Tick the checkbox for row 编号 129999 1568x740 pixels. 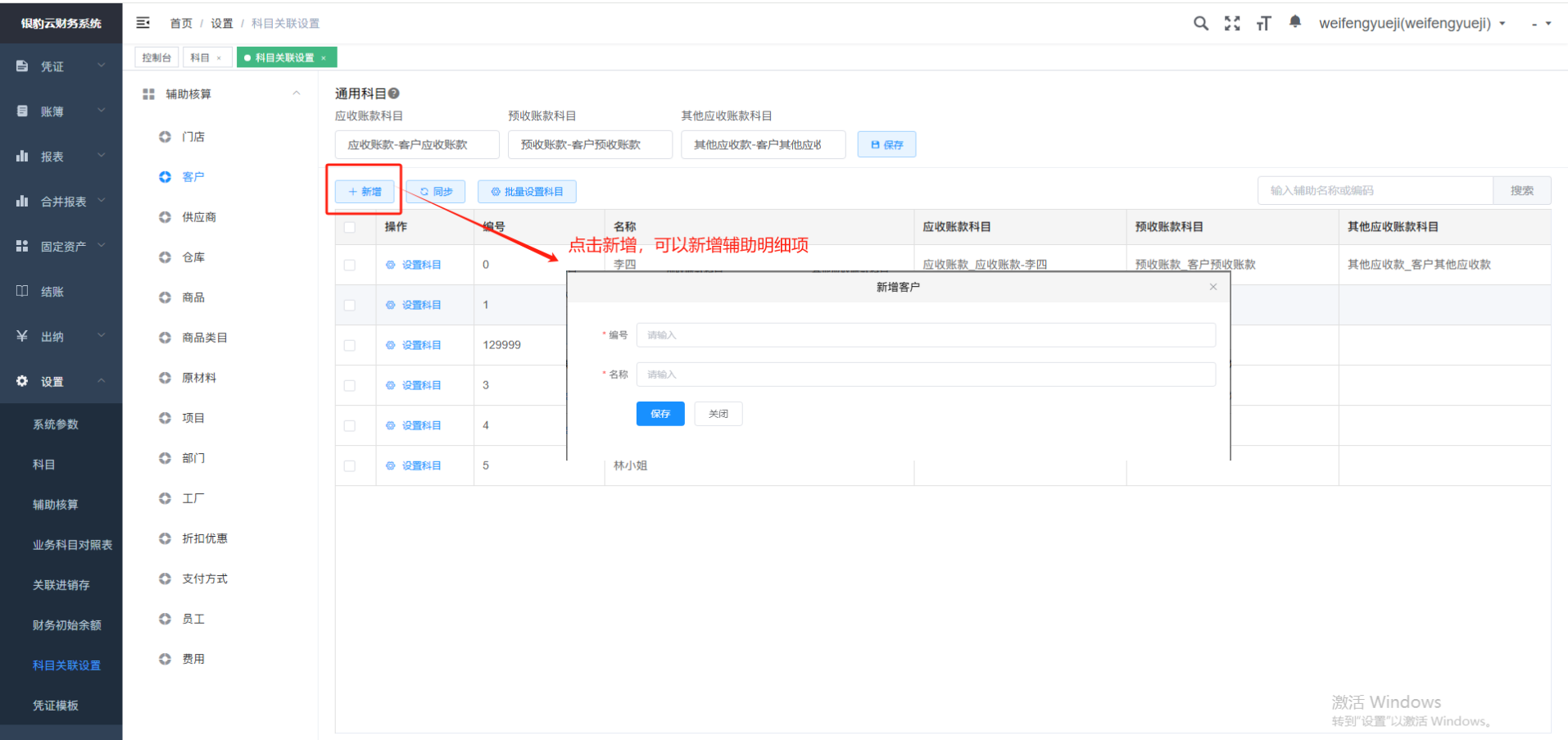(350, 345)
